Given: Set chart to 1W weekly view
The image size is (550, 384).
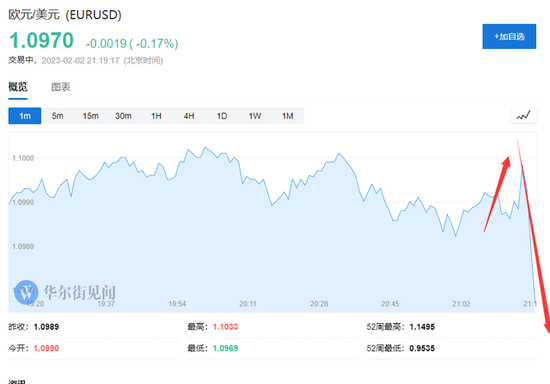Looking at the screenshot, I should coord(255,116).
